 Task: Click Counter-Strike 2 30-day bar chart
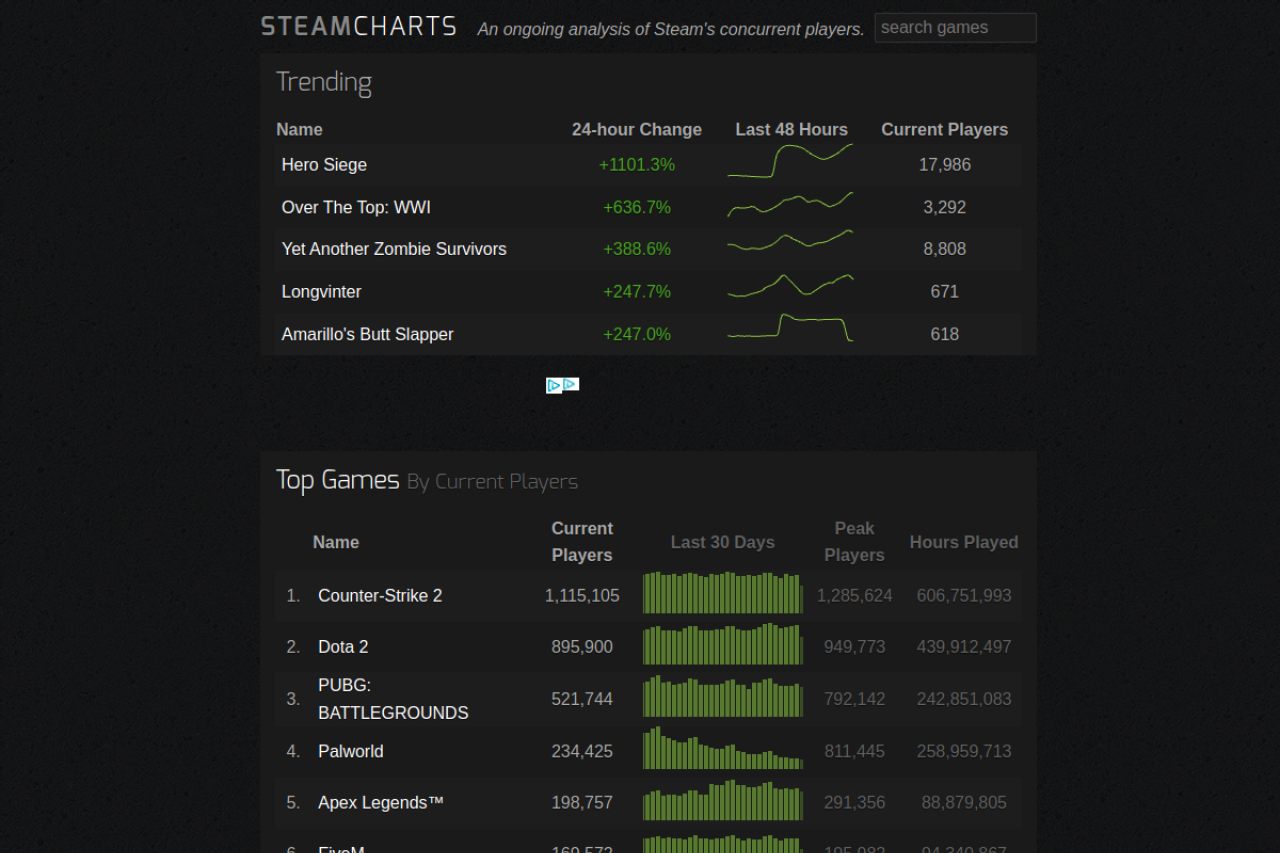(x=723, y=593)
